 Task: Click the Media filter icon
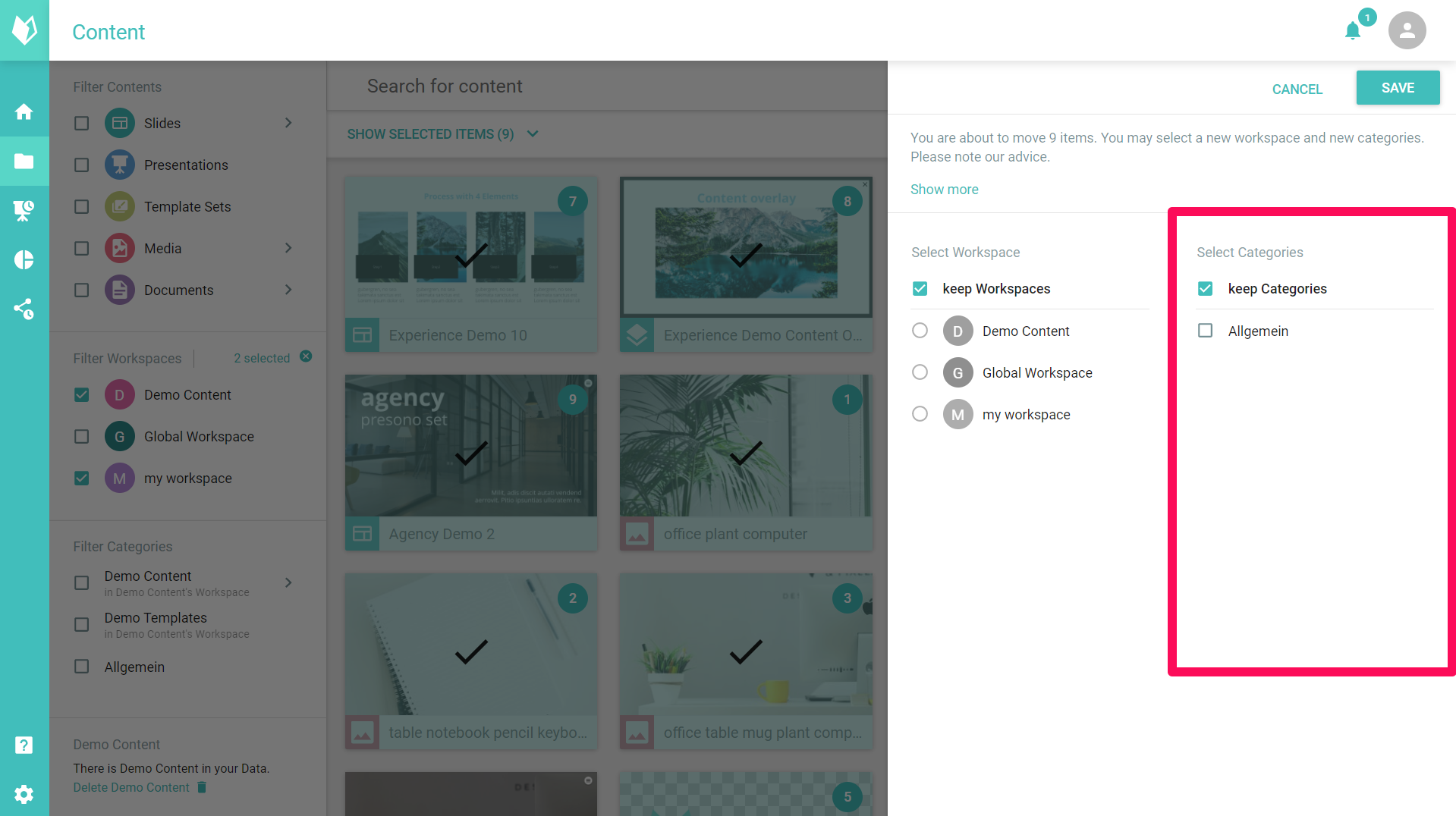120,248
